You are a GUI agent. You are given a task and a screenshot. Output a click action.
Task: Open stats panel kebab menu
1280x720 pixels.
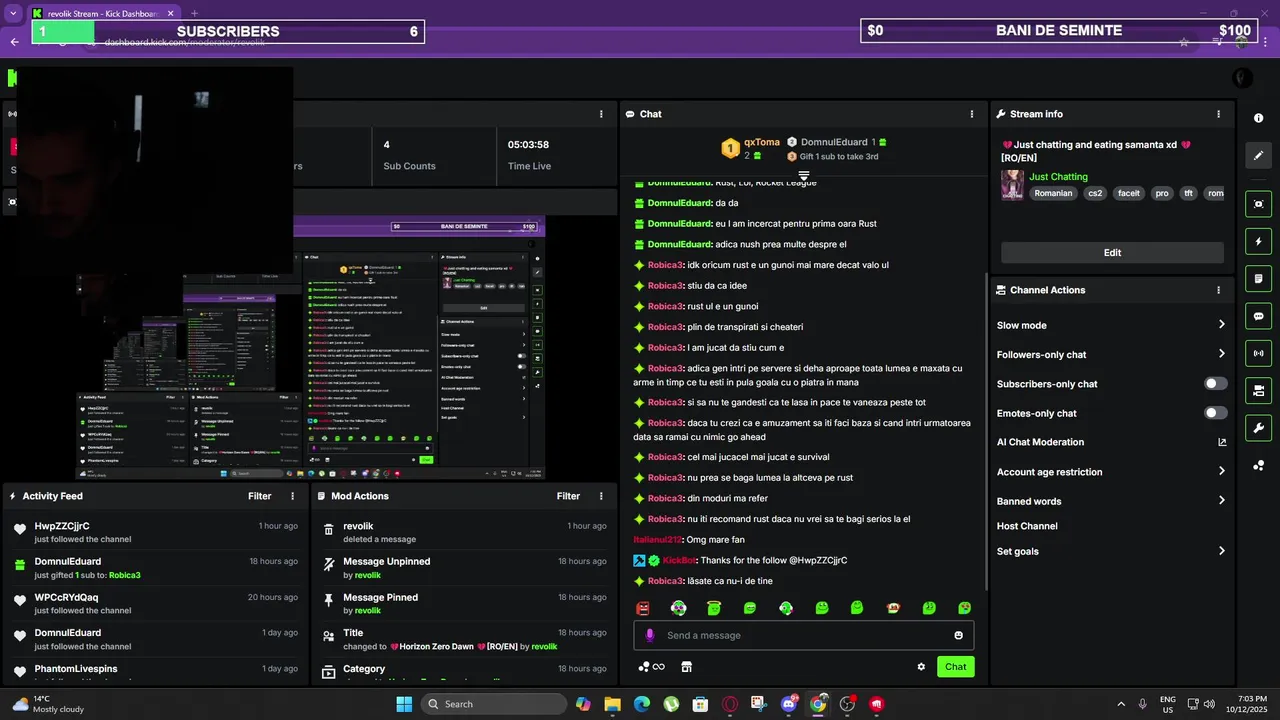(601, 114)
